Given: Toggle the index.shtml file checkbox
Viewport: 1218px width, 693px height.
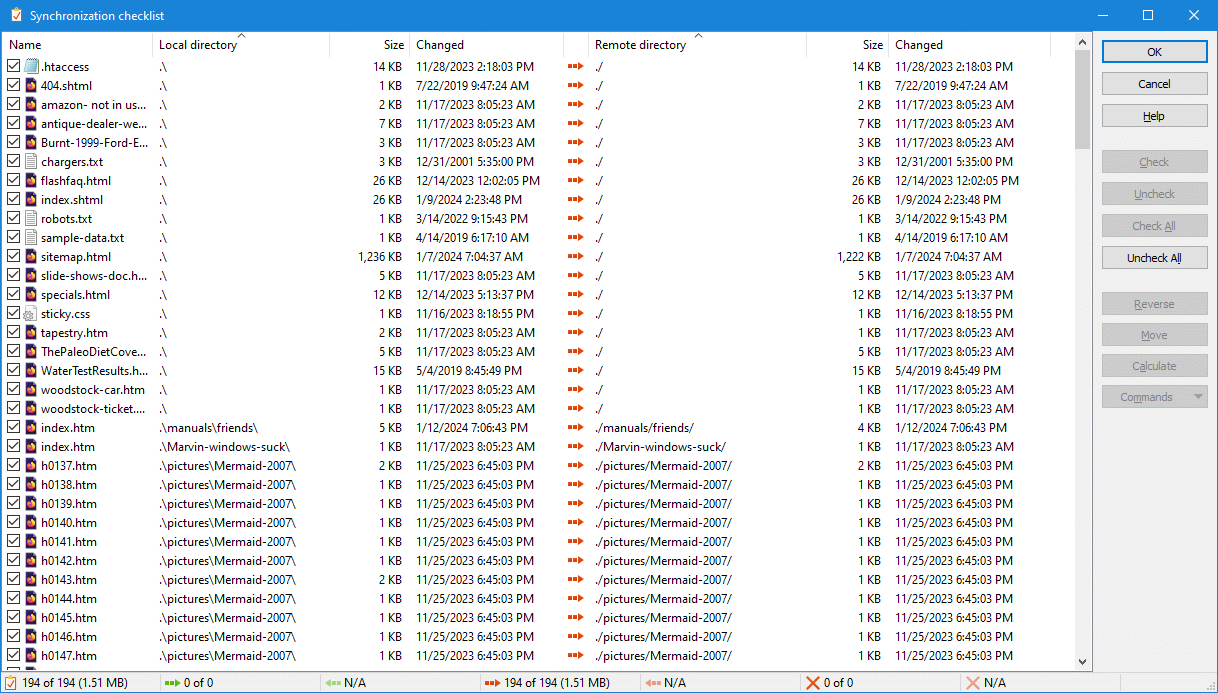Looking at the screenshot, I should tap(13, 200).
